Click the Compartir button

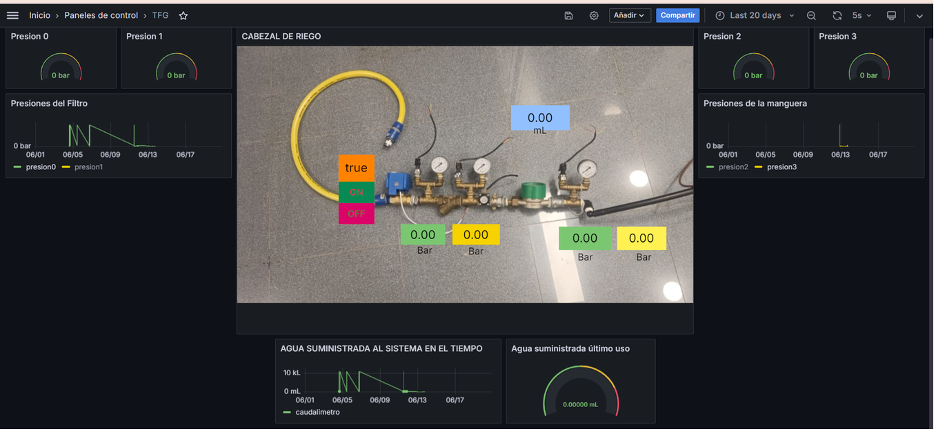point(677,16)
